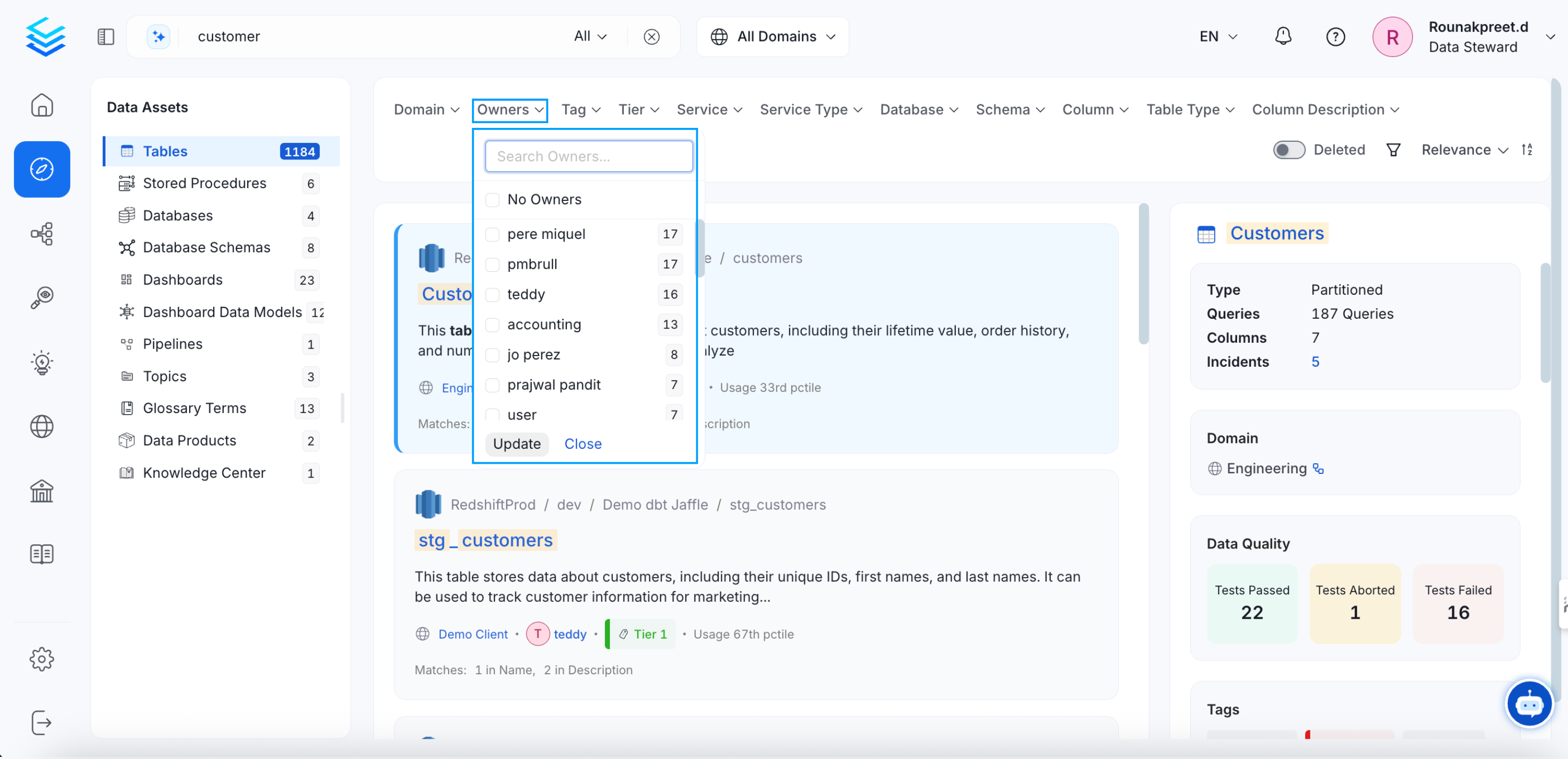Open notifications bell icon
The width and height of the screenshot is (1568, 759).
[1283, 36]
